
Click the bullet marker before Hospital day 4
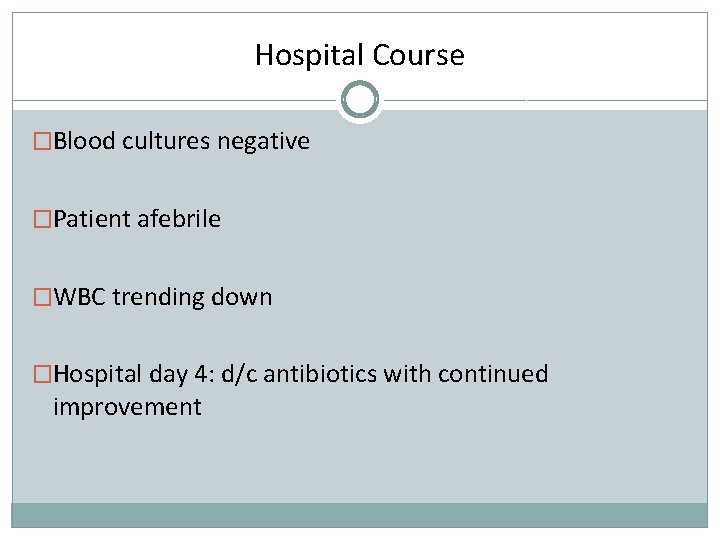pos(43,375)
